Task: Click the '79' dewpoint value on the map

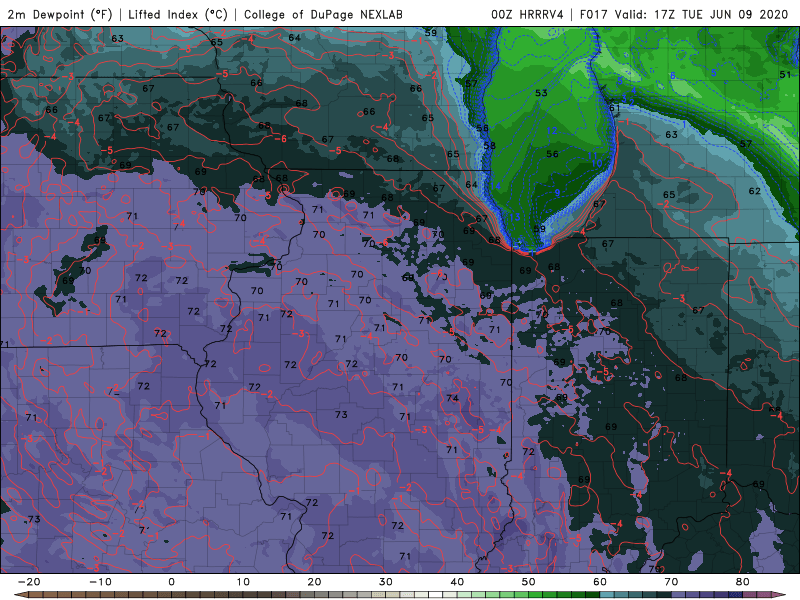Action: [654, 568]
